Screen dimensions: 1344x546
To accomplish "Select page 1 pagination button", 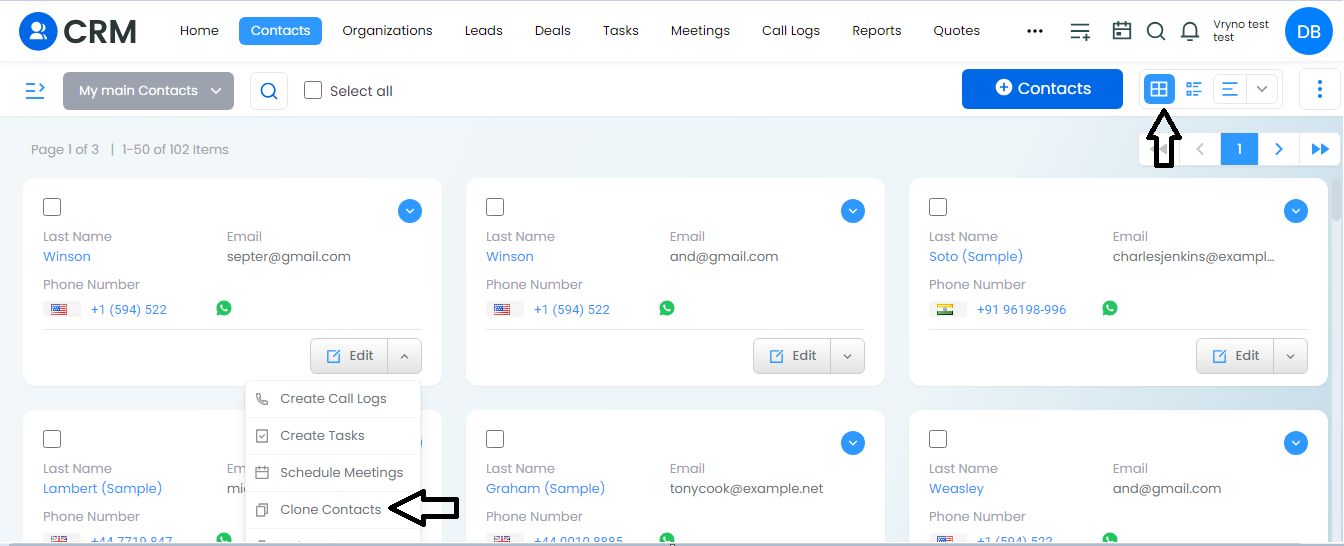I will [x=1239, y=149].
